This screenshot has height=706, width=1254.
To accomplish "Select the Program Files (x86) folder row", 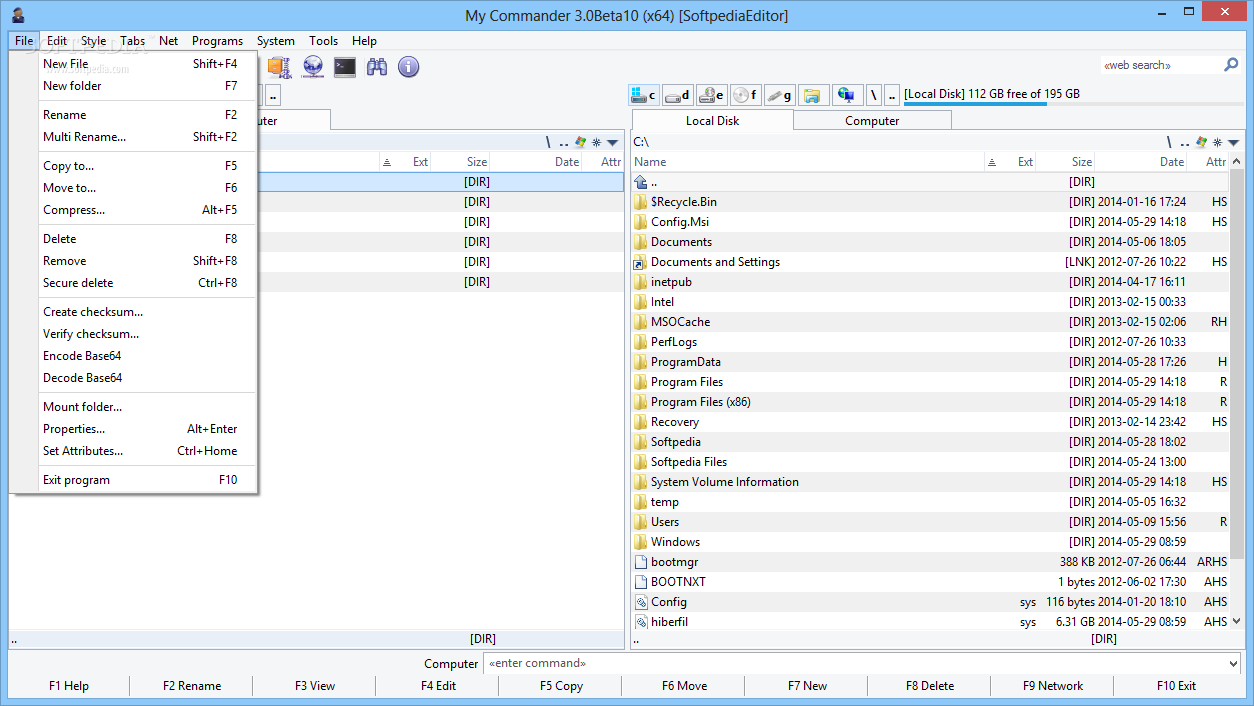I will 931,402.
